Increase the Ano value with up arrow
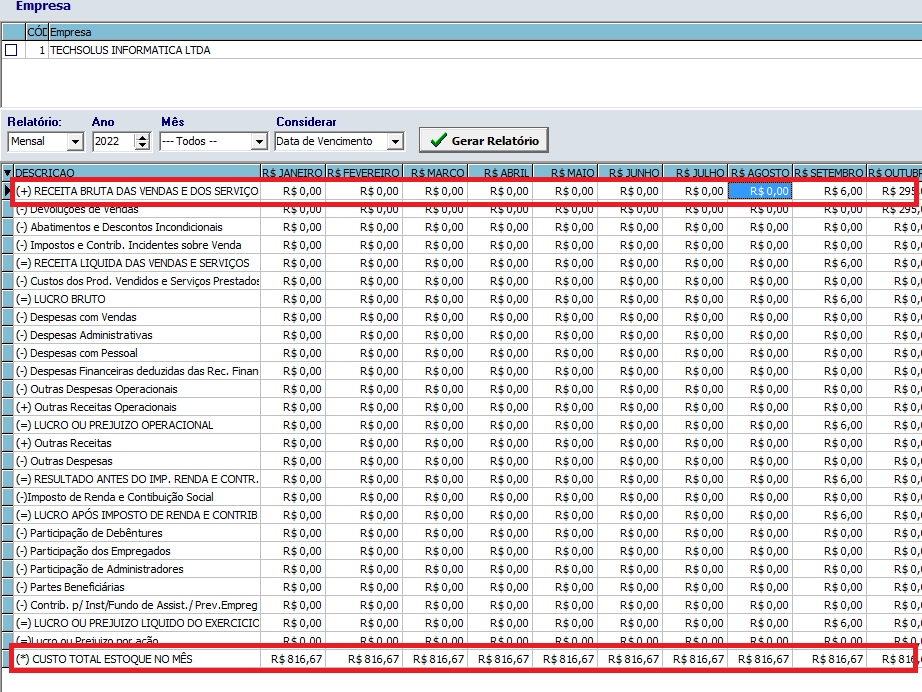 click(142, 138)
